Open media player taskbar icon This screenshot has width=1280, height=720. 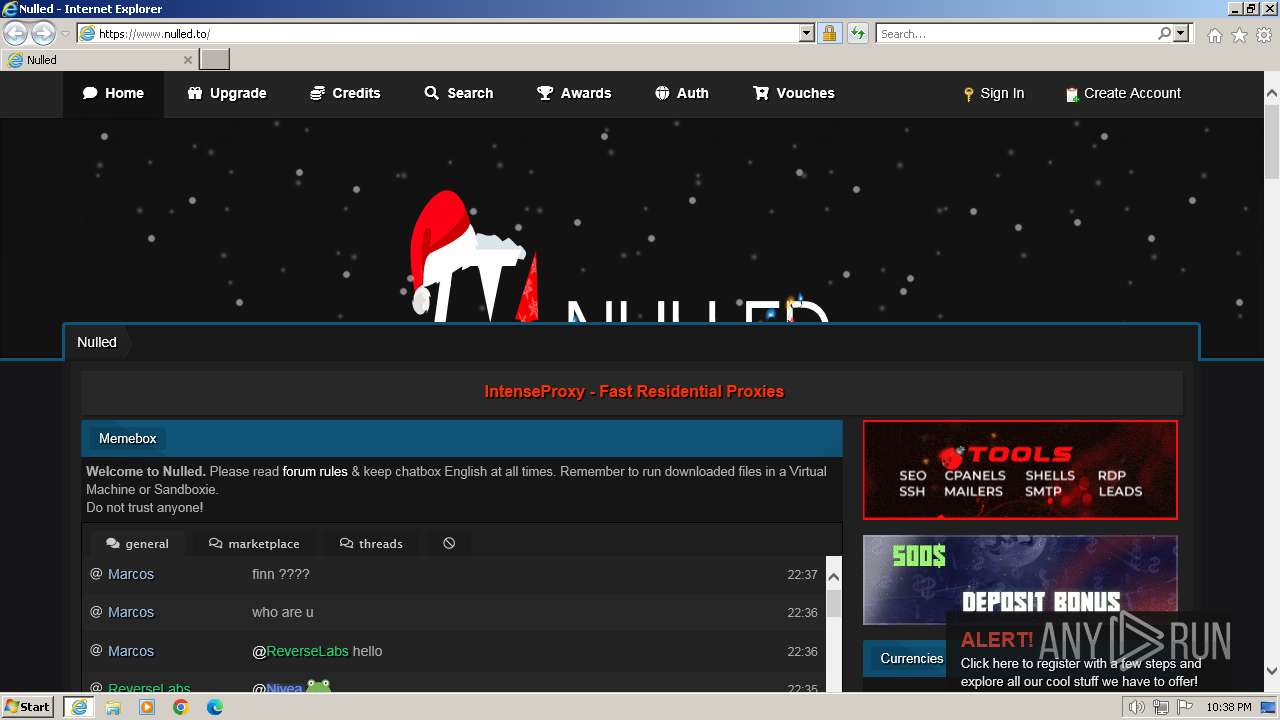tap(147, 707)
